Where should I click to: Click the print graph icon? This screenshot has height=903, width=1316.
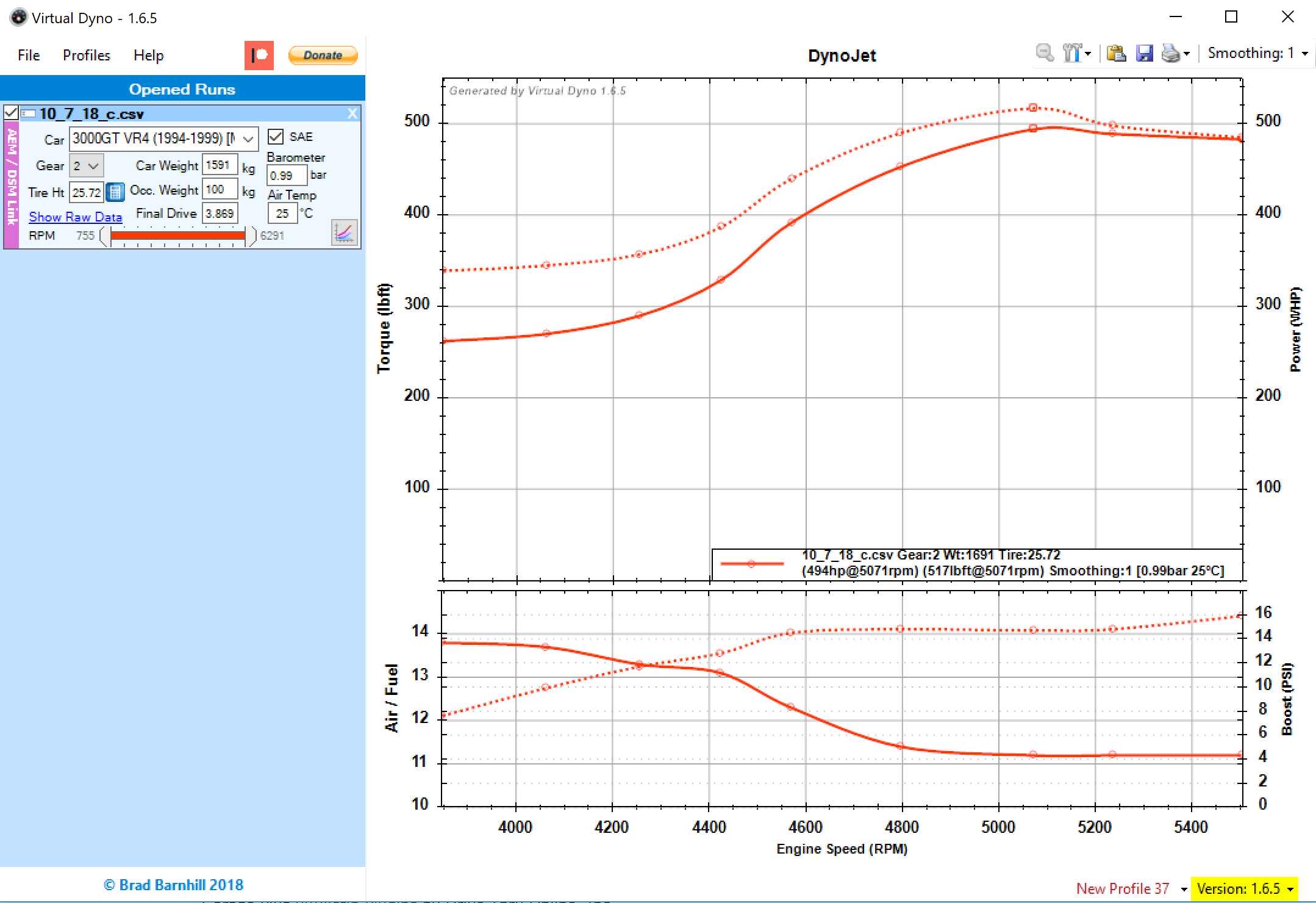[x=1171, y=54]
